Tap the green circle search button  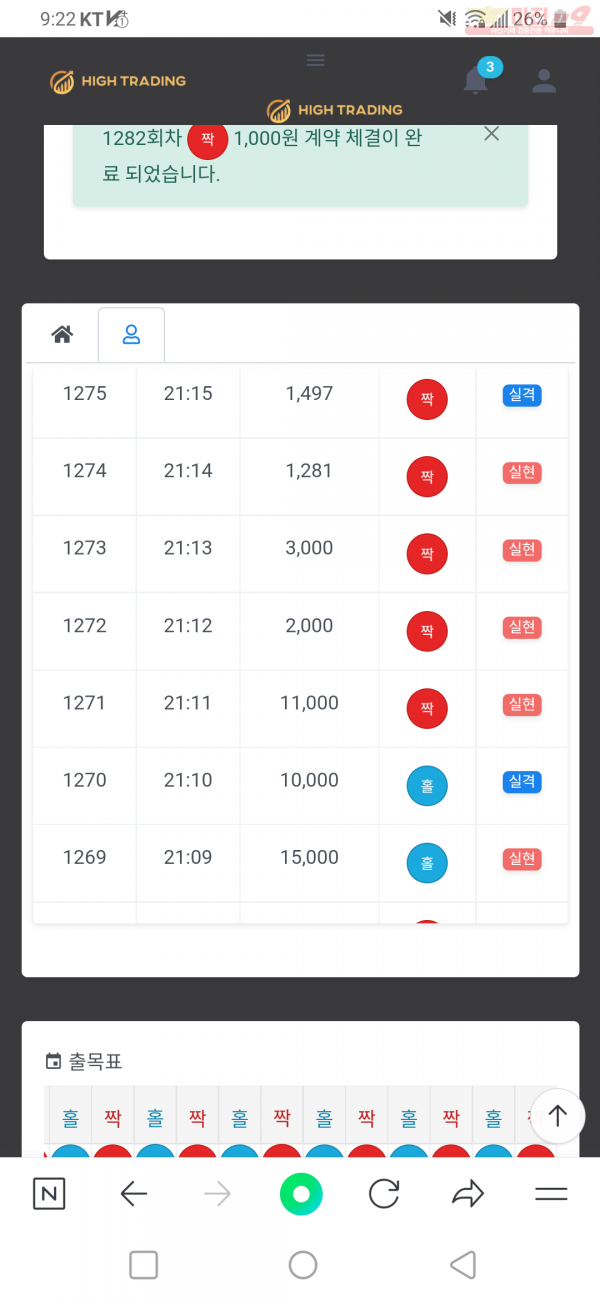[301, 1193]
